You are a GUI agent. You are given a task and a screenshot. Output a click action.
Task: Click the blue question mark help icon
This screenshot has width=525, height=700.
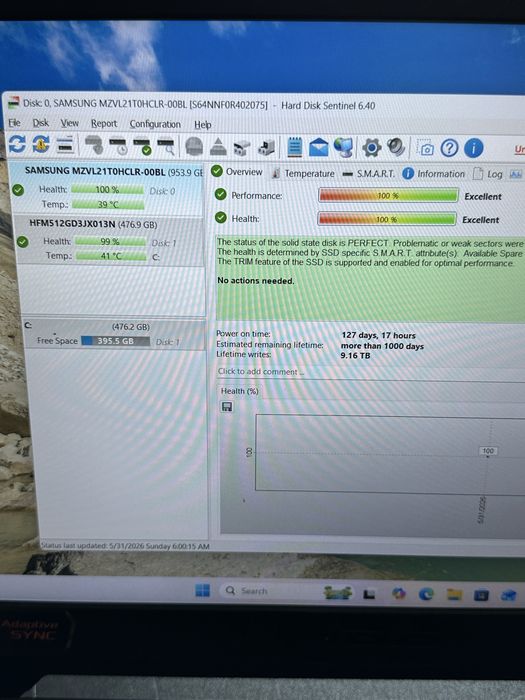pyautogui.click(x=450, y=148)
